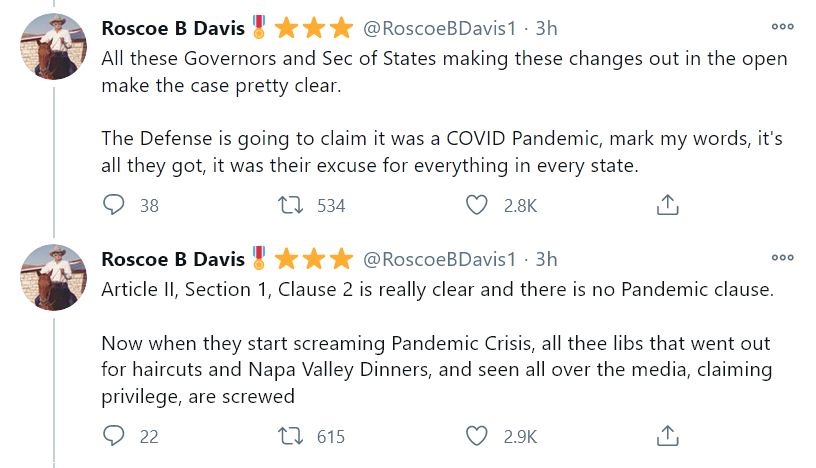Open Roscoe B Davis avatar on first tweet
Viewport: 816px width, 468px height.
(x=54, y=46)
